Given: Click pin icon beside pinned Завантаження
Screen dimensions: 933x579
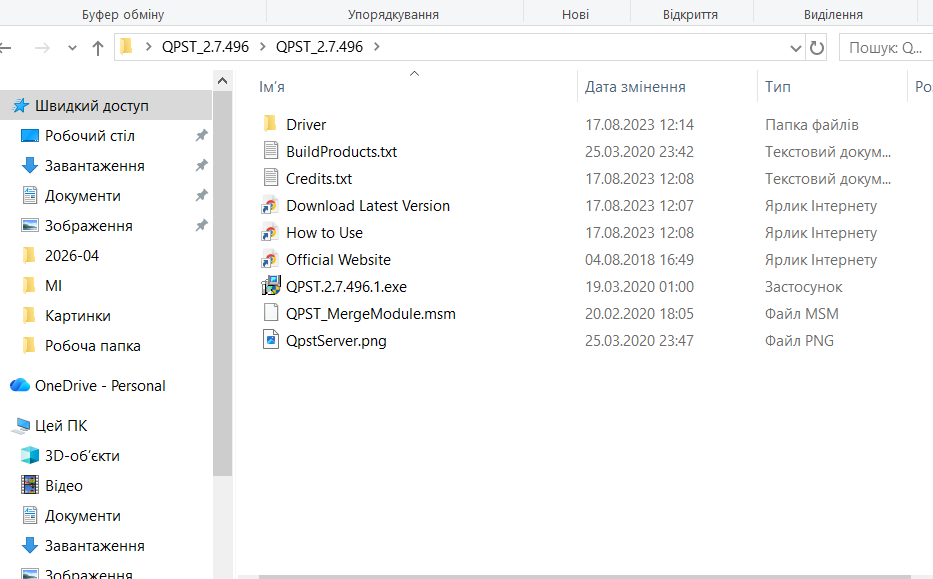Looking at the screenshot, I should point(202,165).
